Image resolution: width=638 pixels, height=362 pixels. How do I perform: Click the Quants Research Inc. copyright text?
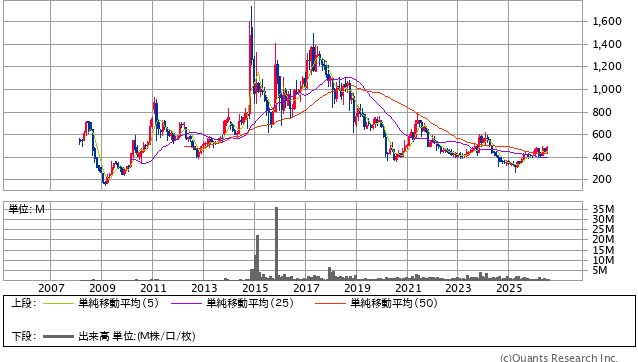(559, 358)
